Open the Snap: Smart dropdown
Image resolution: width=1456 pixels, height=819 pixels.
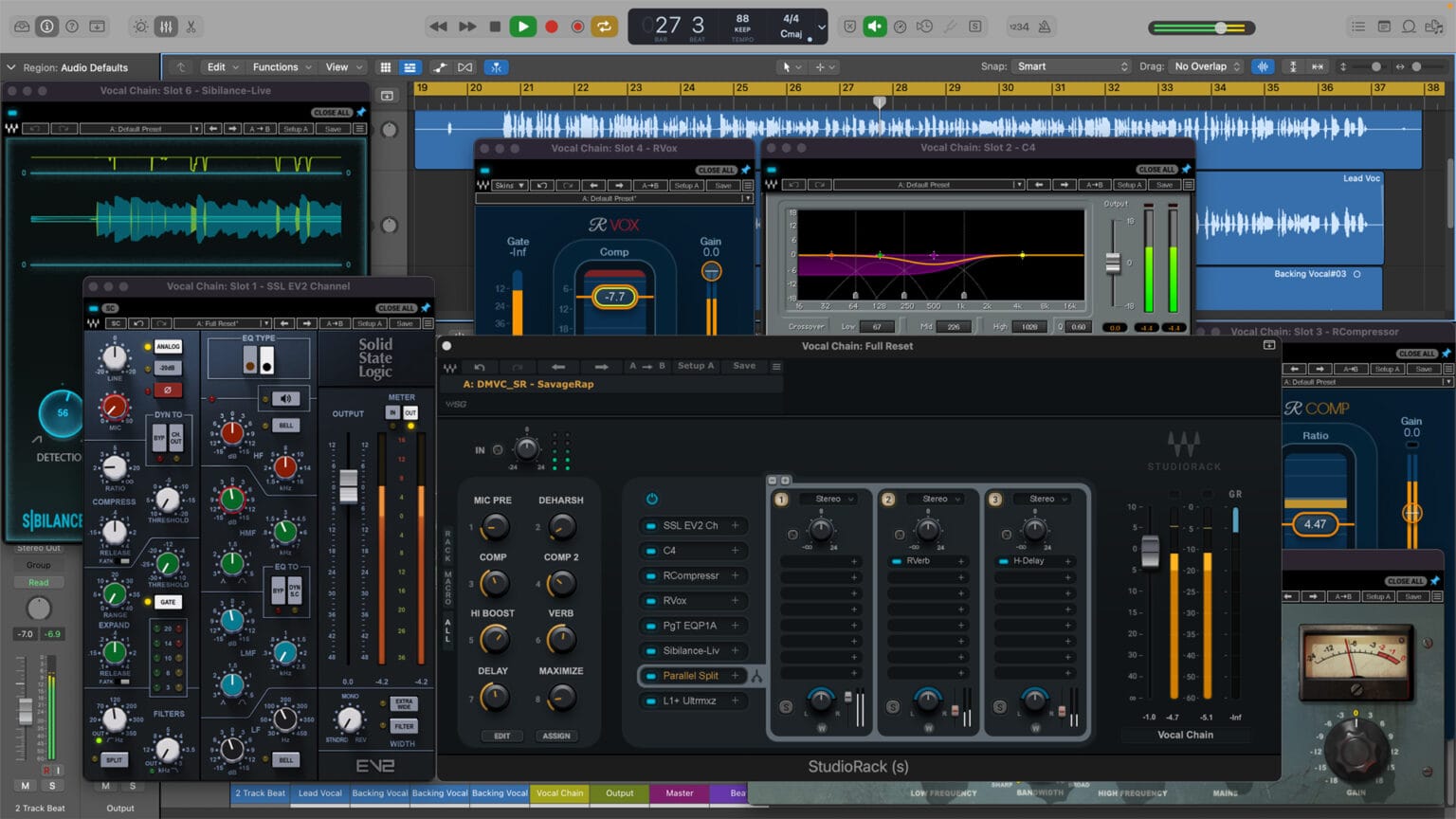(1071, 66)
